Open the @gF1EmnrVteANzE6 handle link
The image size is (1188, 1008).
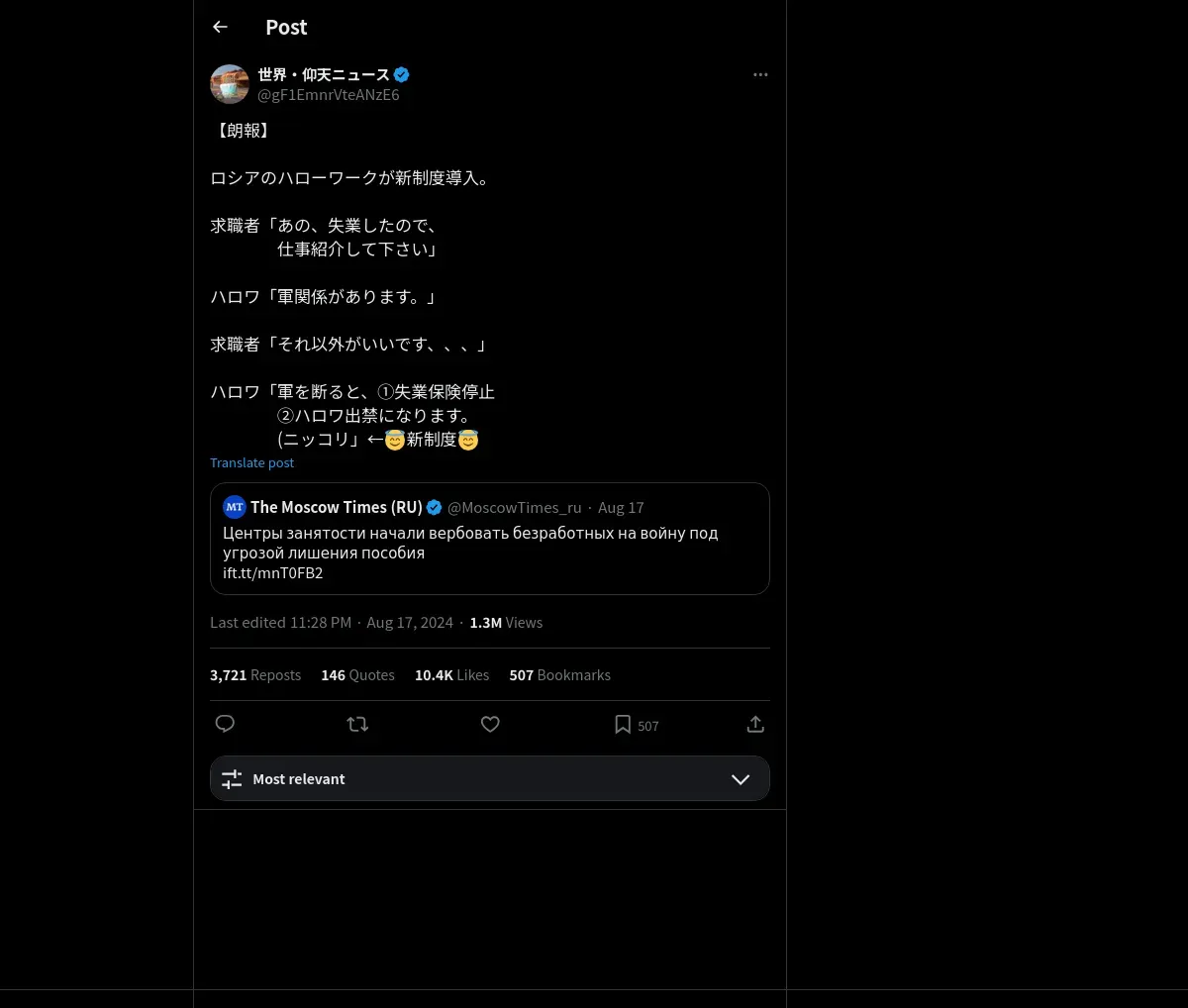tap(329, 95)
